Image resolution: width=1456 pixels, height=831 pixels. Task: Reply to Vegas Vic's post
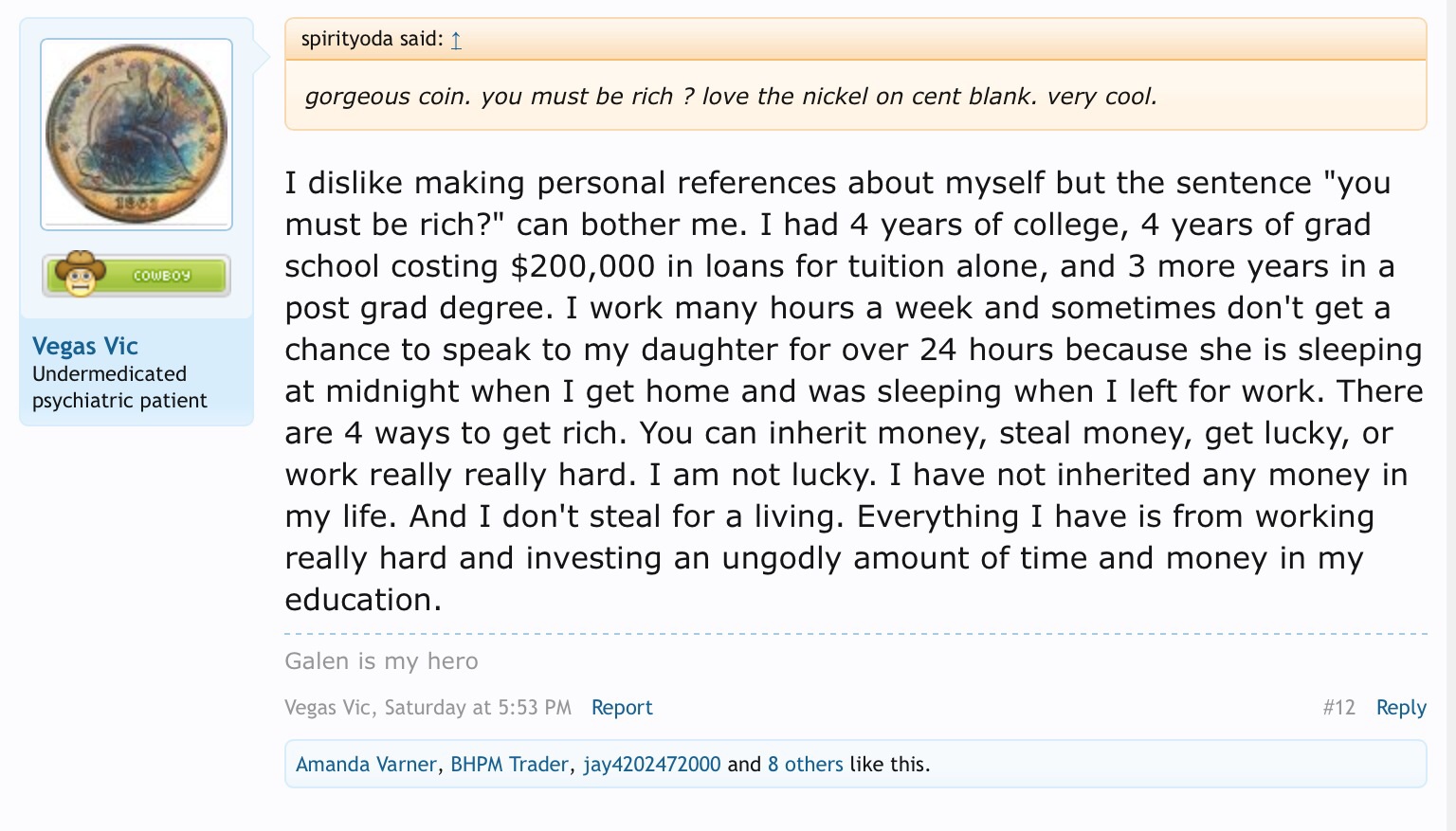click(1401, 708)
